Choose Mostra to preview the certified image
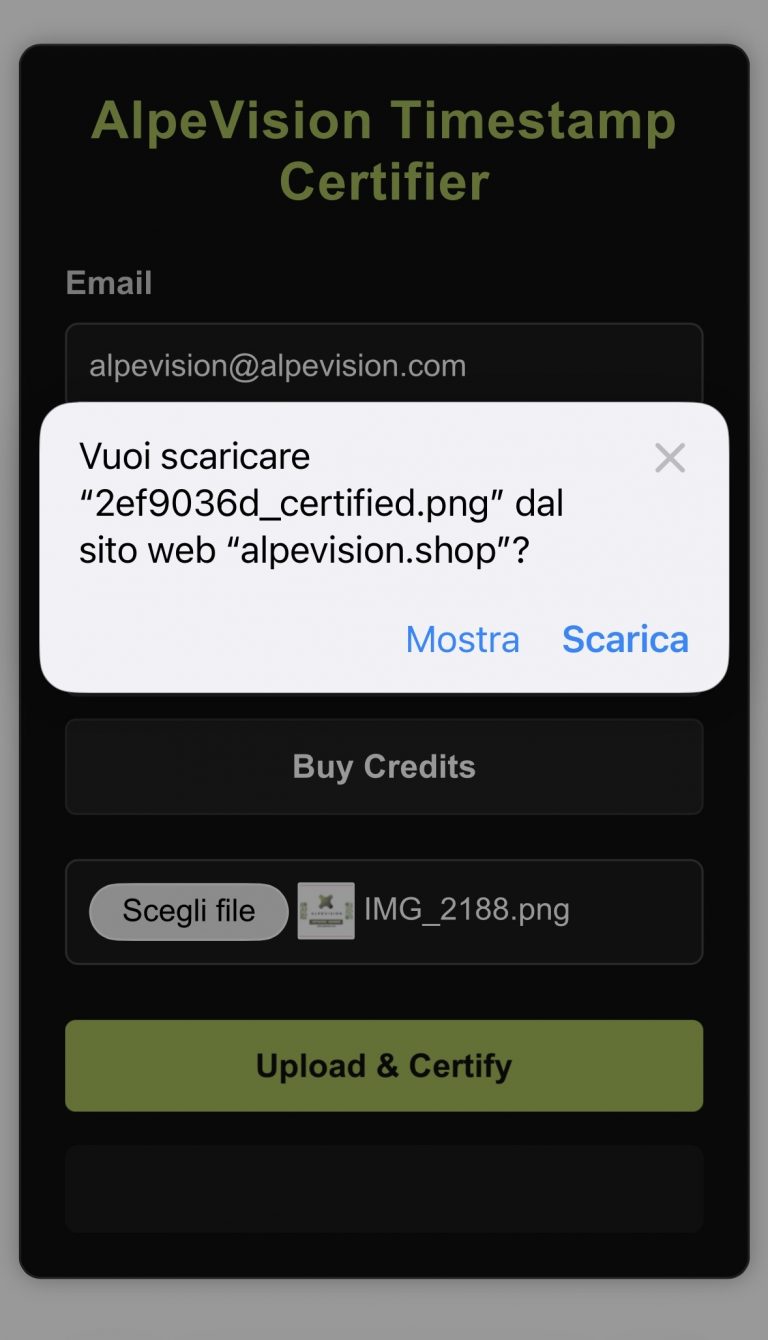768x1340 pixels. point(462,639)
